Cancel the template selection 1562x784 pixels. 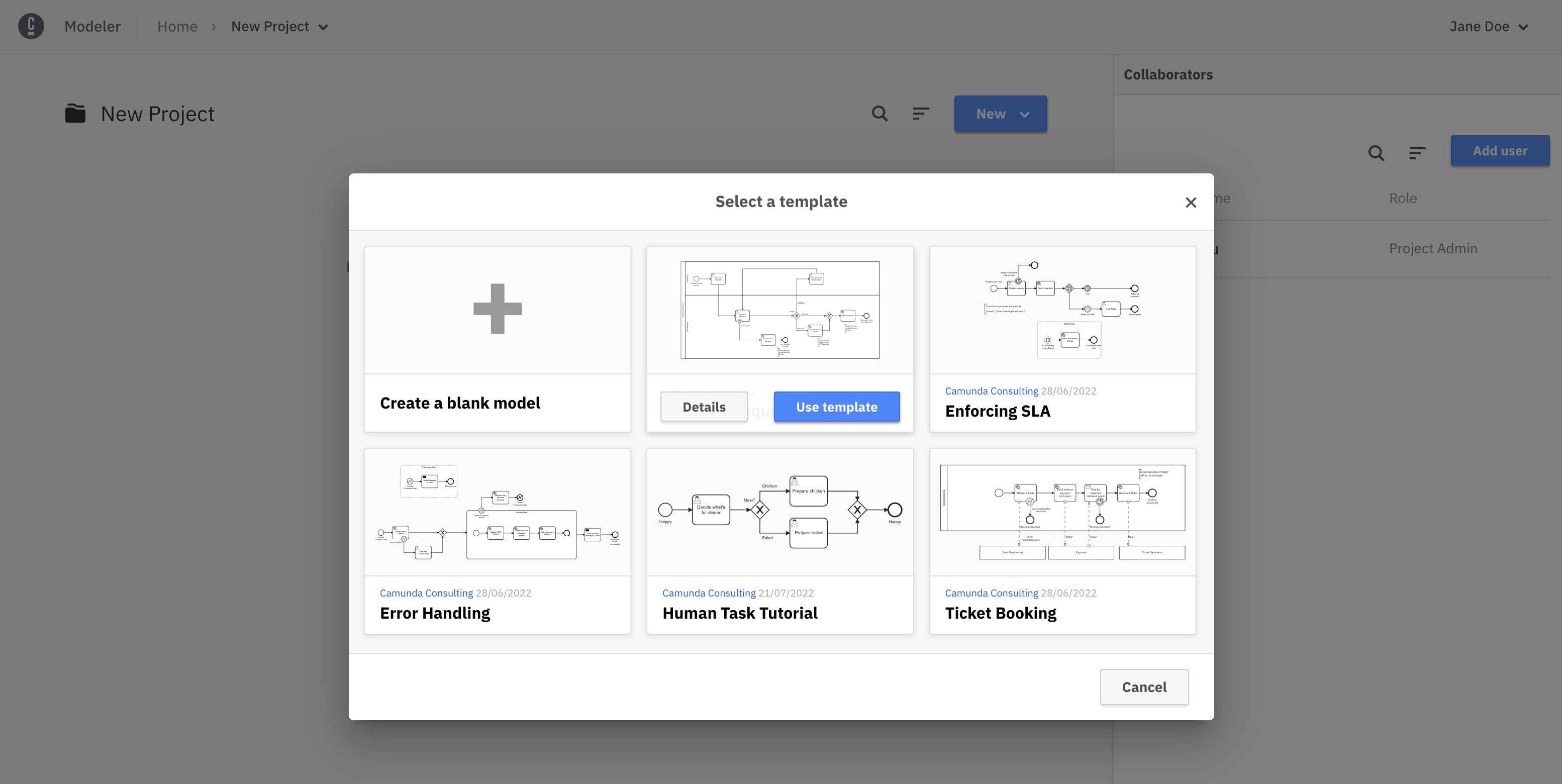pyautogui.click(x=1144, y=687)
